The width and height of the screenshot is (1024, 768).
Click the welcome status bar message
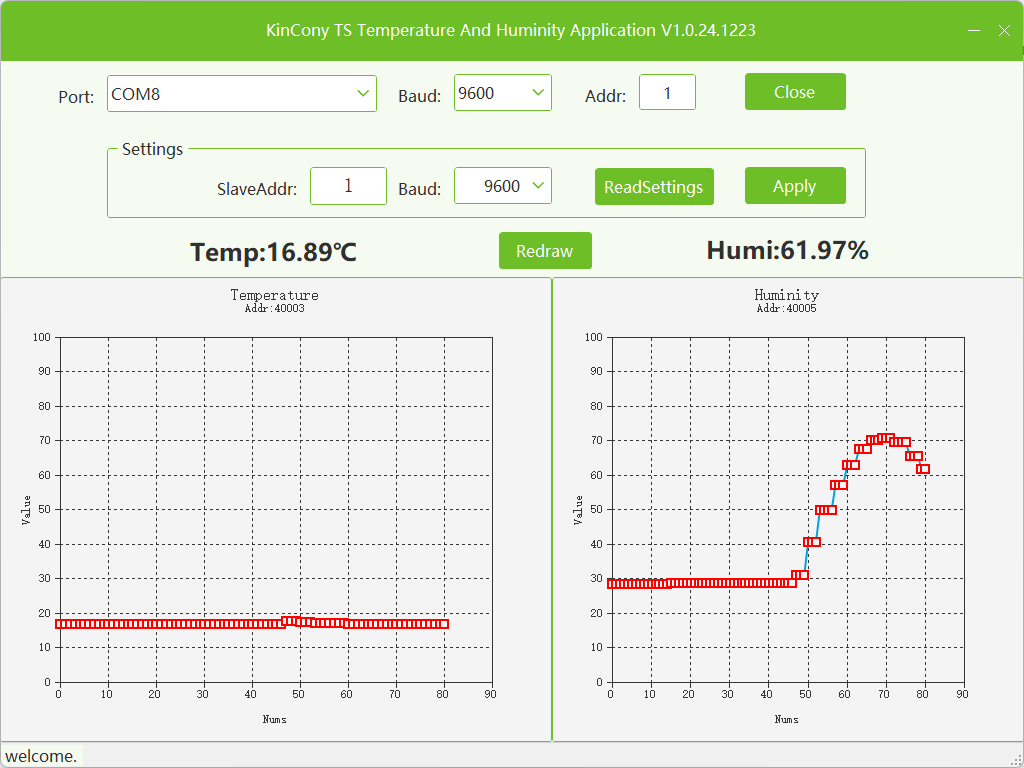[x=41, y=756]
